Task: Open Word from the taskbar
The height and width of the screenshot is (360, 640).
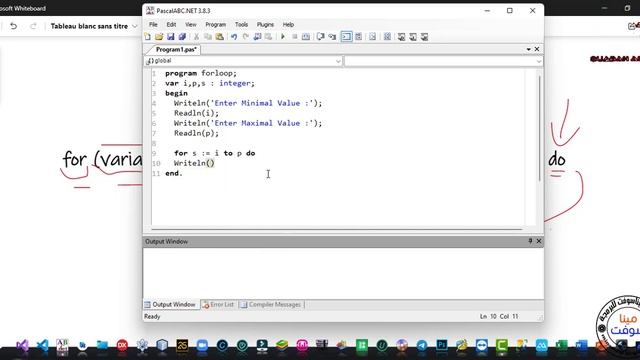Action: pos(582,346)
